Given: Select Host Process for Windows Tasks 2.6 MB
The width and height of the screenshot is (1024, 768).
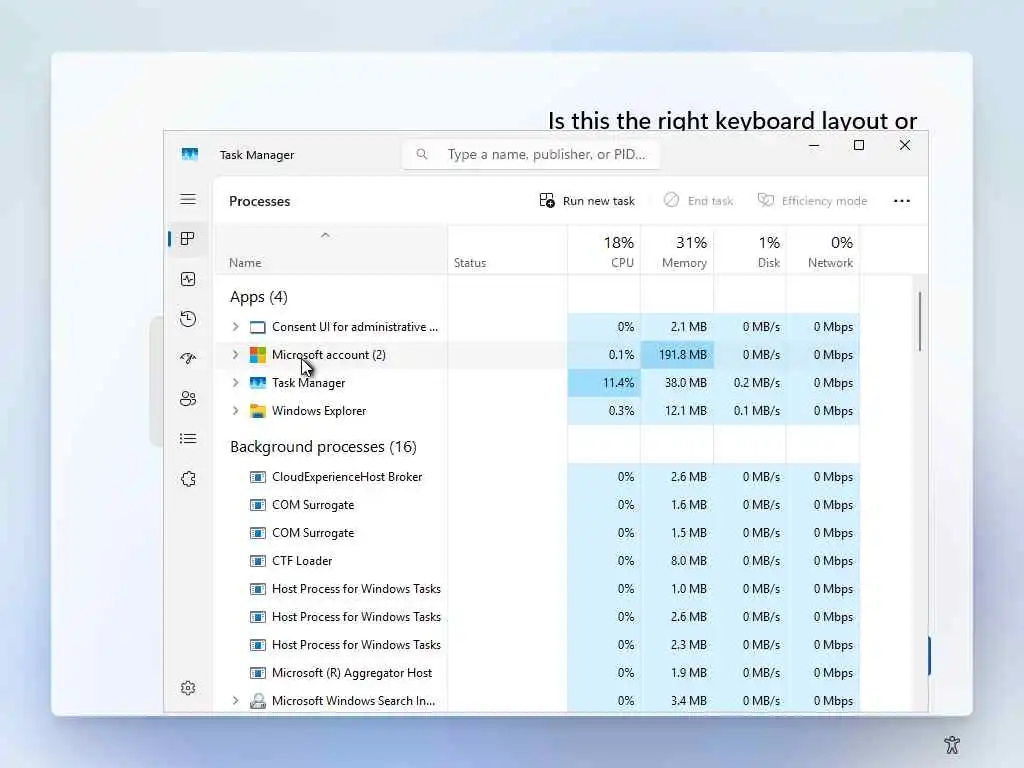Looking at the screenshot, I should (537, 617).
